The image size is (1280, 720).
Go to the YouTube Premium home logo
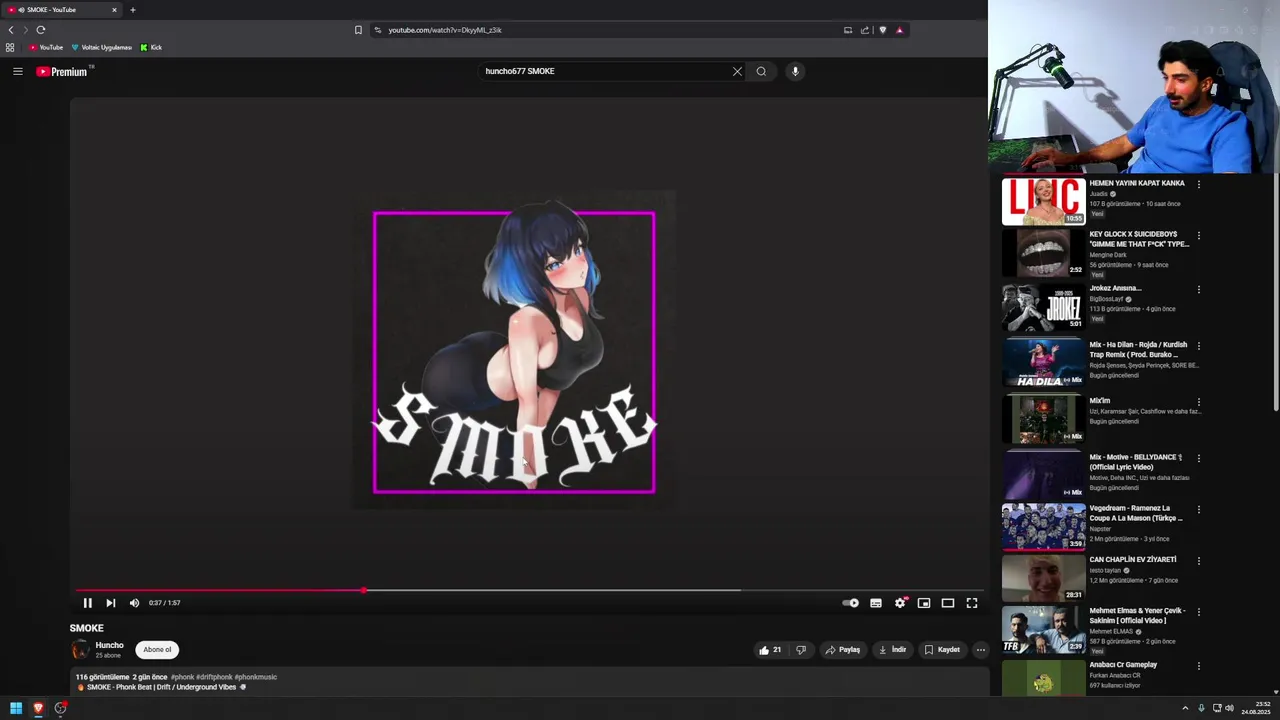coord(62,71)
